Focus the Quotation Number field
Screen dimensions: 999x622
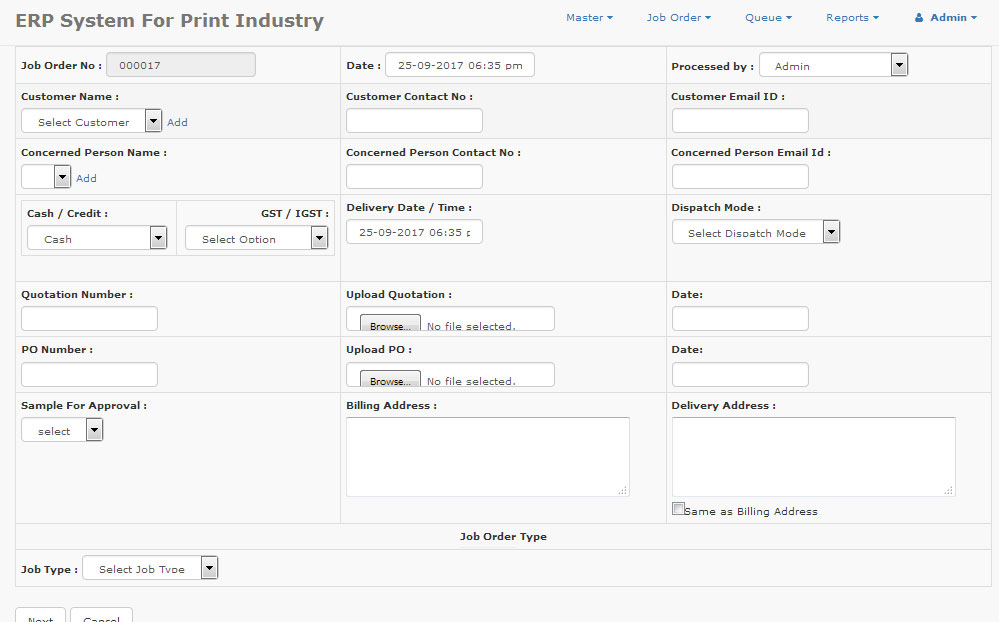[x=89, y=319]
